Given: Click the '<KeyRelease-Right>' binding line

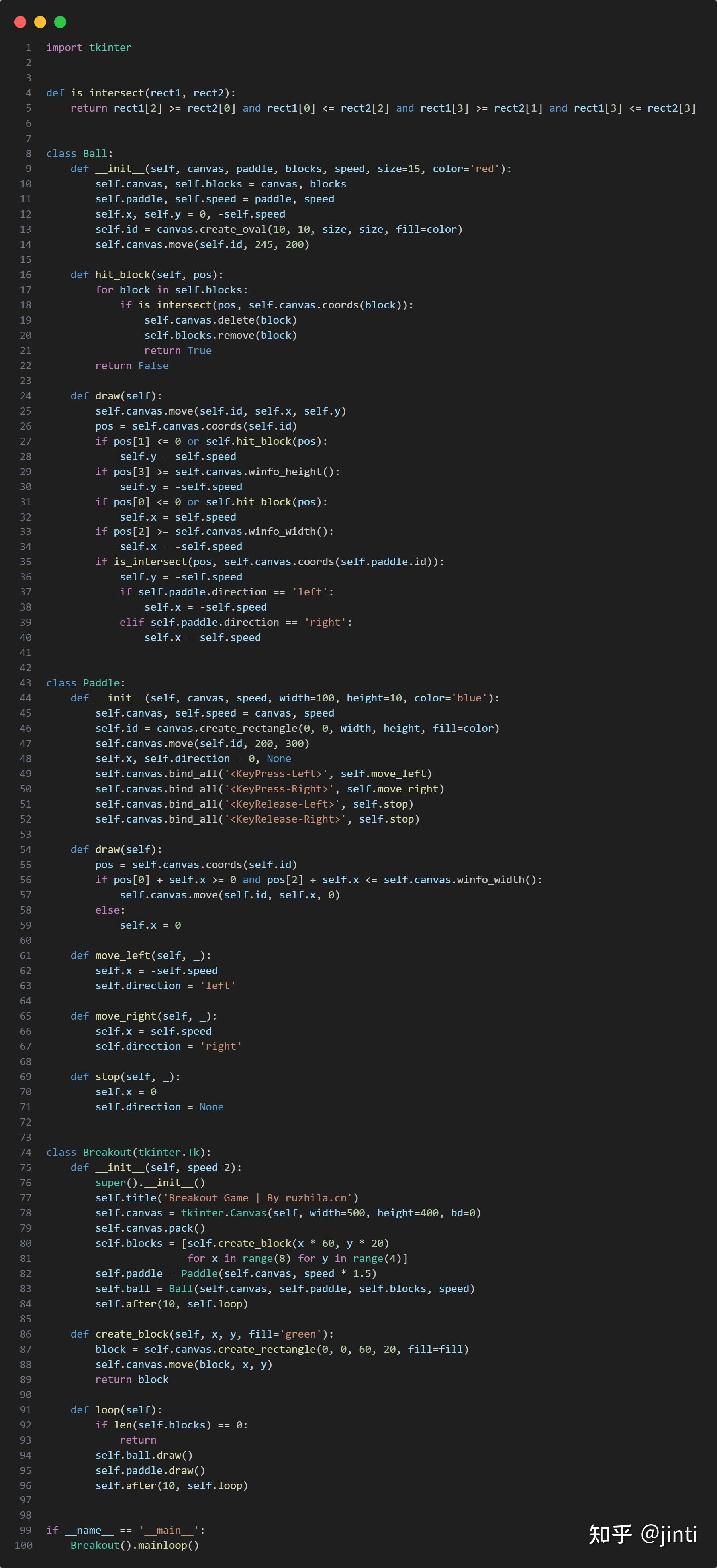Looking at the screenshot, I should (258, 819).
